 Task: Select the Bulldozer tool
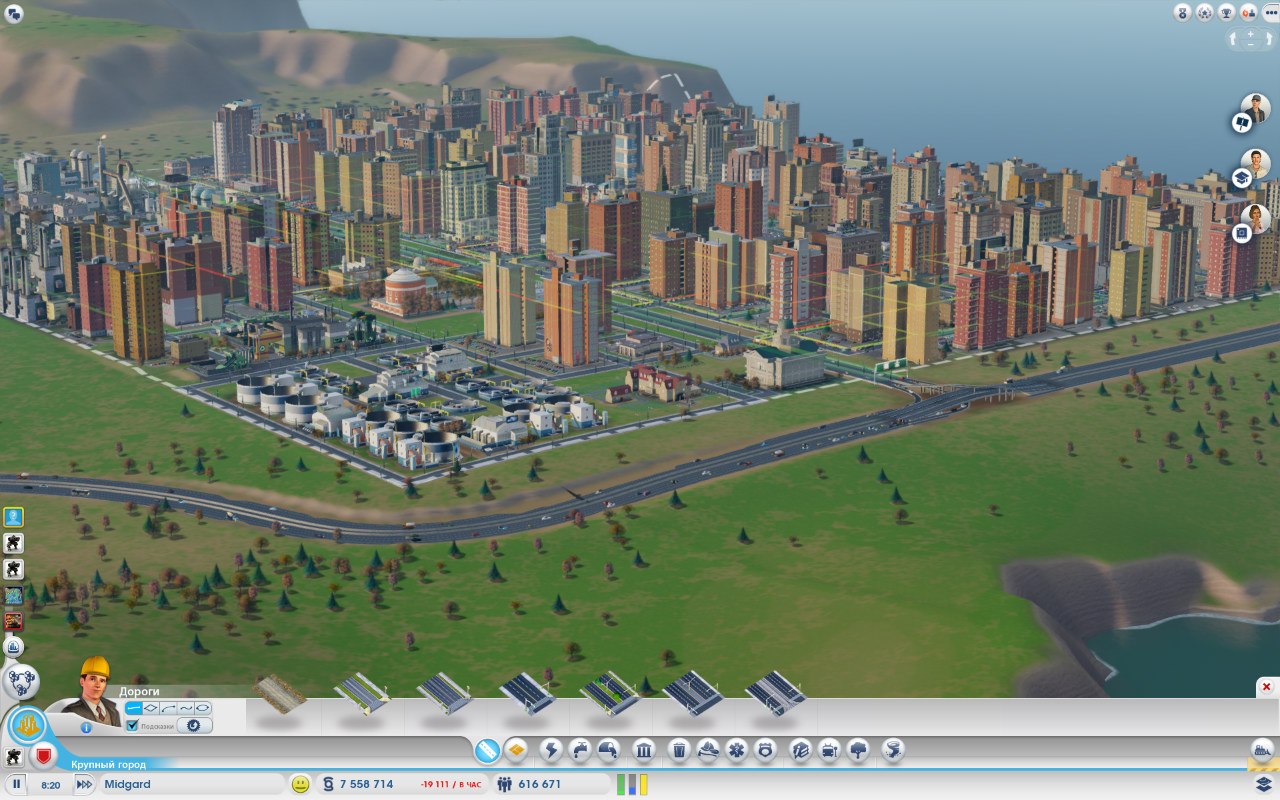click(x=1263, y=750)
